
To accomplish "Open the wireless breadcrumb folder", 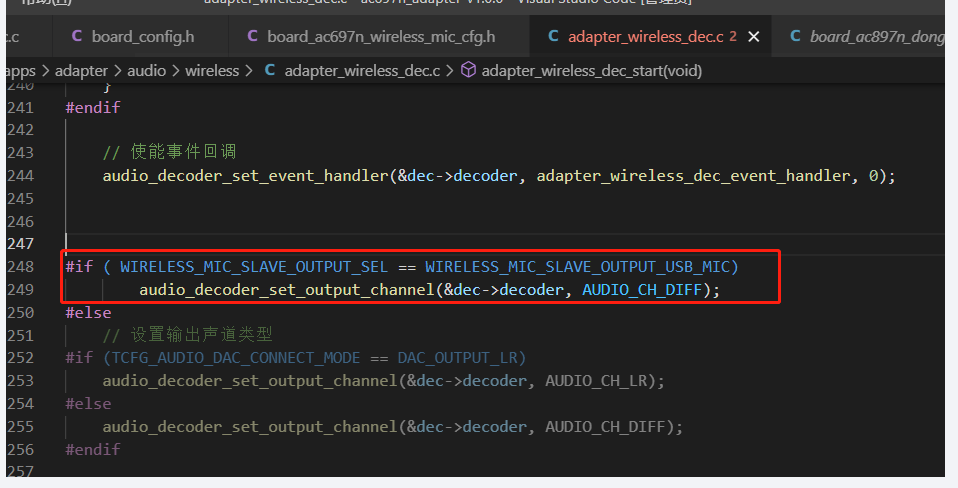I will [212, 71].
